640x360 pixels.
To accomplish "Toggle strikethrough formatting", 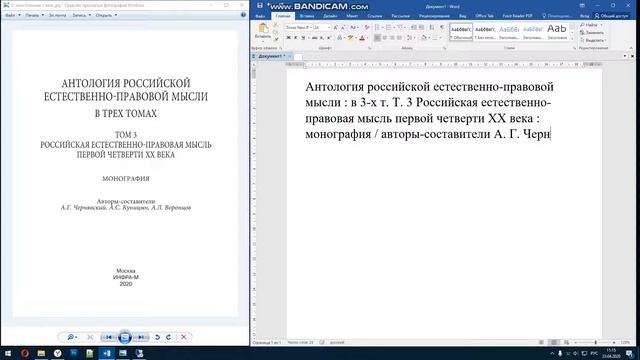I will click(x=314, y=38).
